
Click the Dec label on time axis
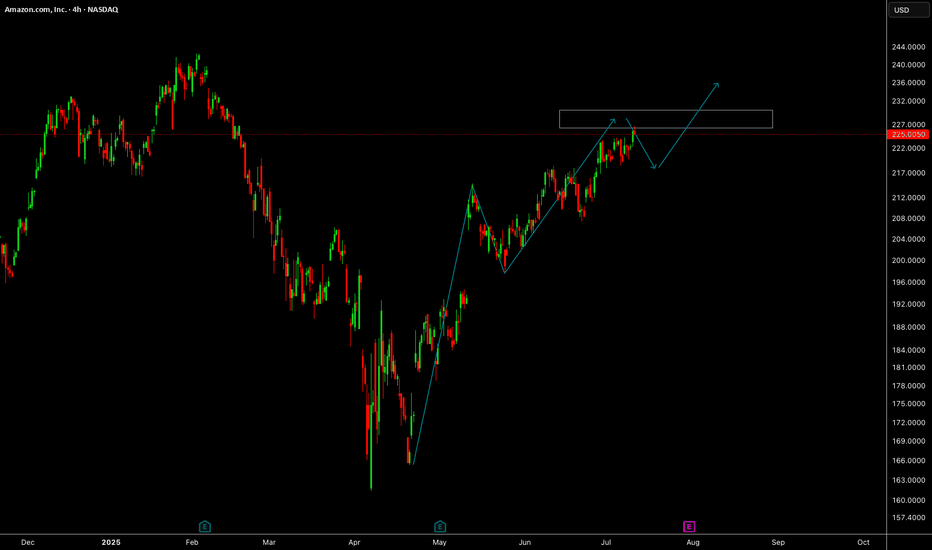pos(28,542)
